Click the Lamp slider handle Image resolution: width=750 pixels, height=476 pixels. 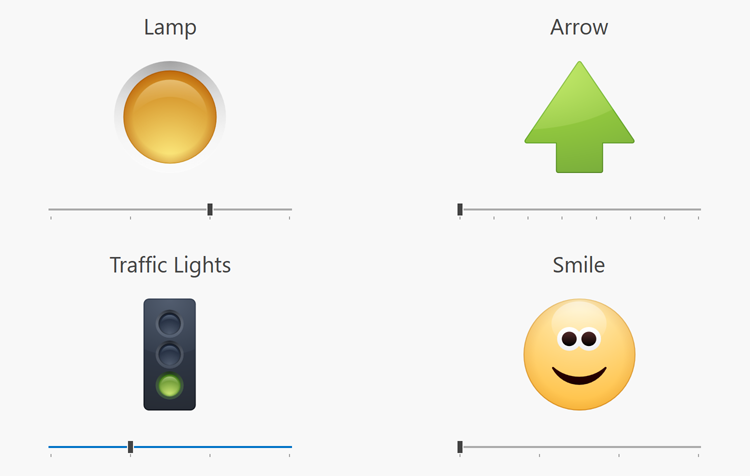(x=210, y=209)
